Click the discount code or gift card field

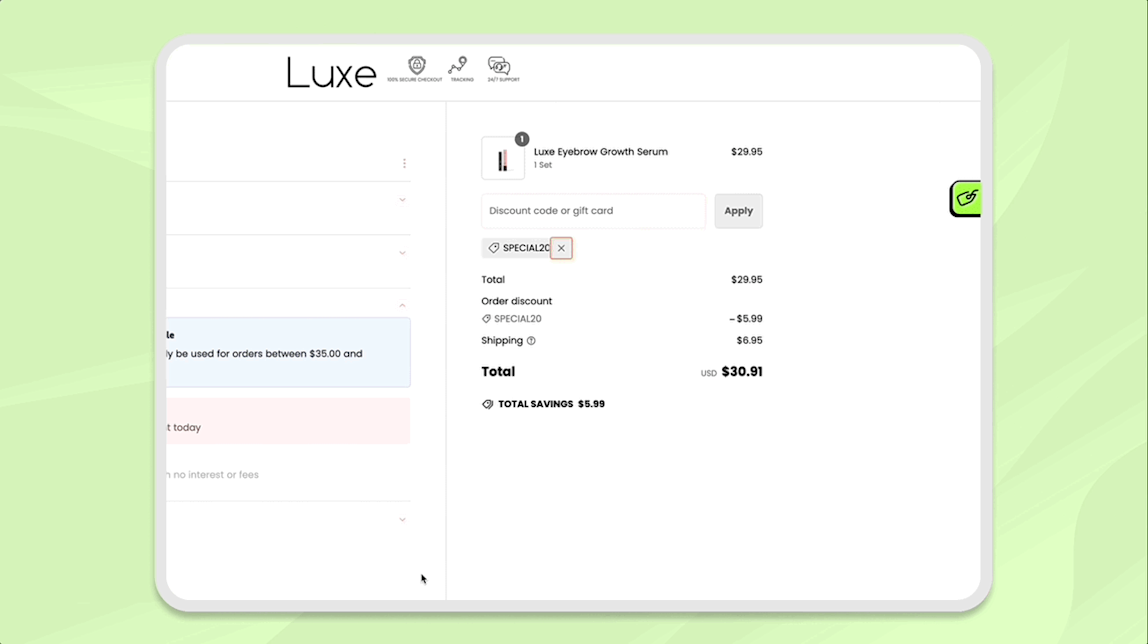[x=593, y=211]
